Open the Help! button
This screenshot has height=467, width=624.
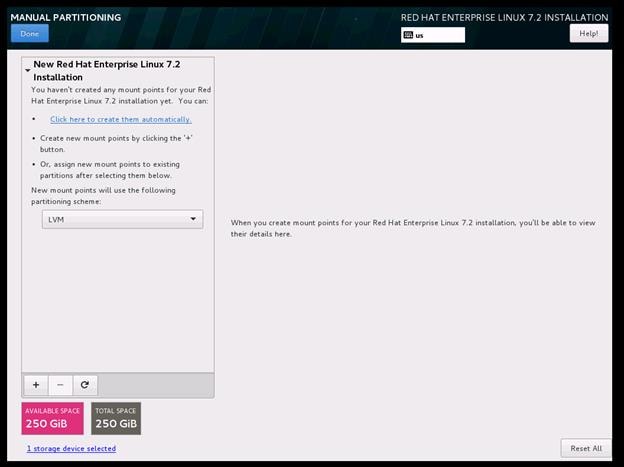[589, 33]
